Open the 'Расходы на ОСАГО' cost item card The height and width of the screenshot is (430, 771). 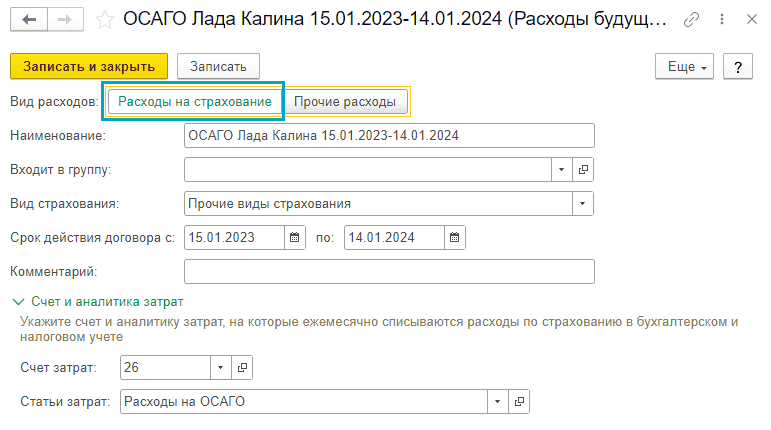point(519,402)
